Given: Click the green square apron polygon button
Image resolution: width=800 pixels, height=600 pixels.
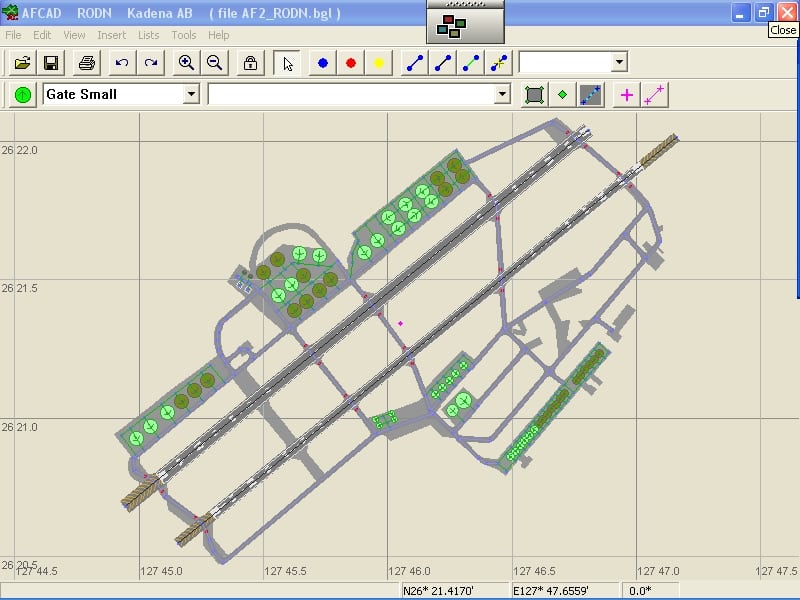Looking at the screenshot, I should tap(535, 95).
